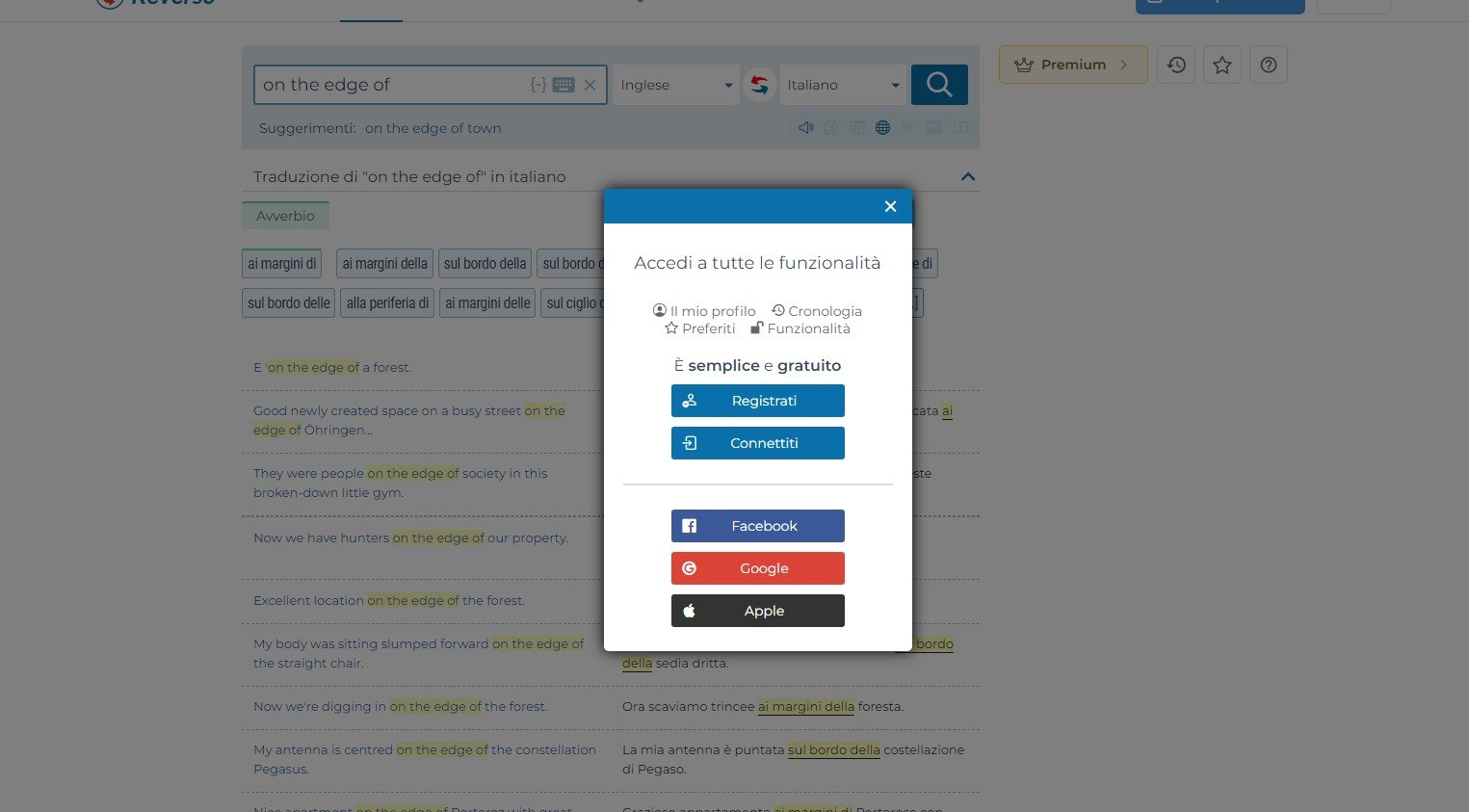1469x812 pixels.
Task: Open the help question mark icon
Action: (x=1269, y=65)
